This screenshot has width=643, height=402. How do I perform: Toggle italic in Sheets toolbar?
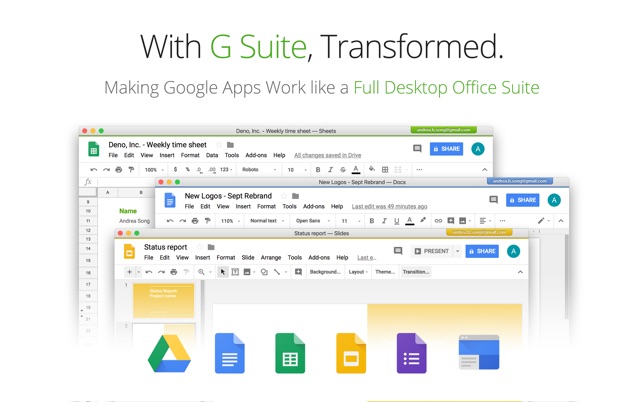(330, 169)
